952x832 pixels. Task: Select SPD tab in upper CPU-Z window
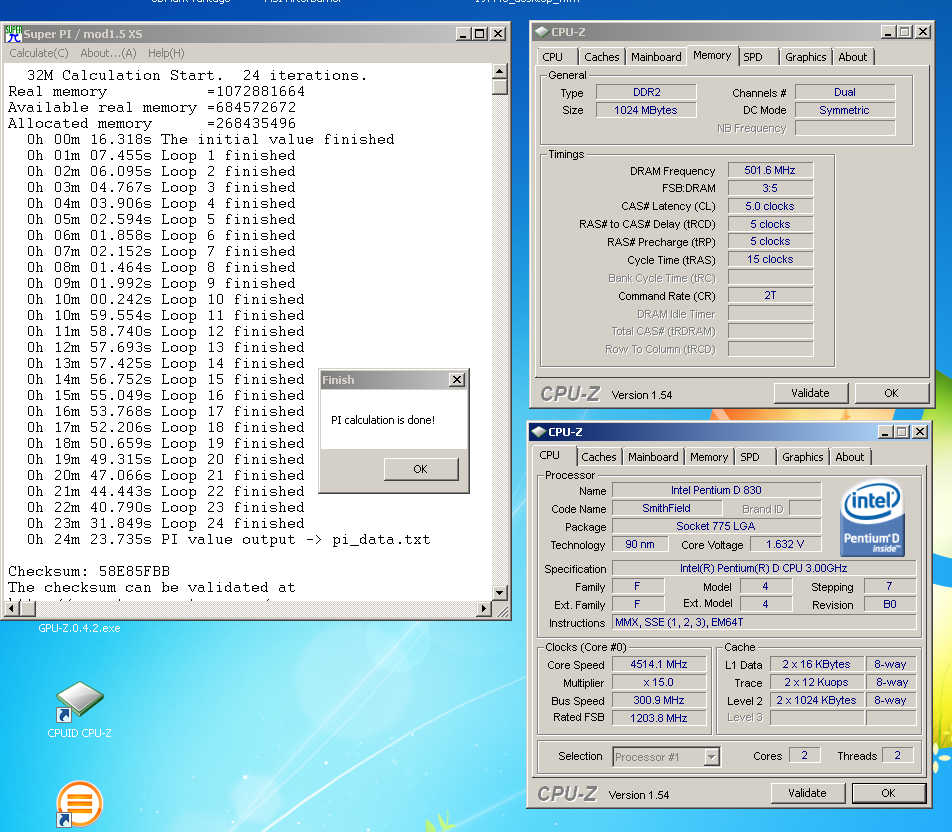point(753,57)
